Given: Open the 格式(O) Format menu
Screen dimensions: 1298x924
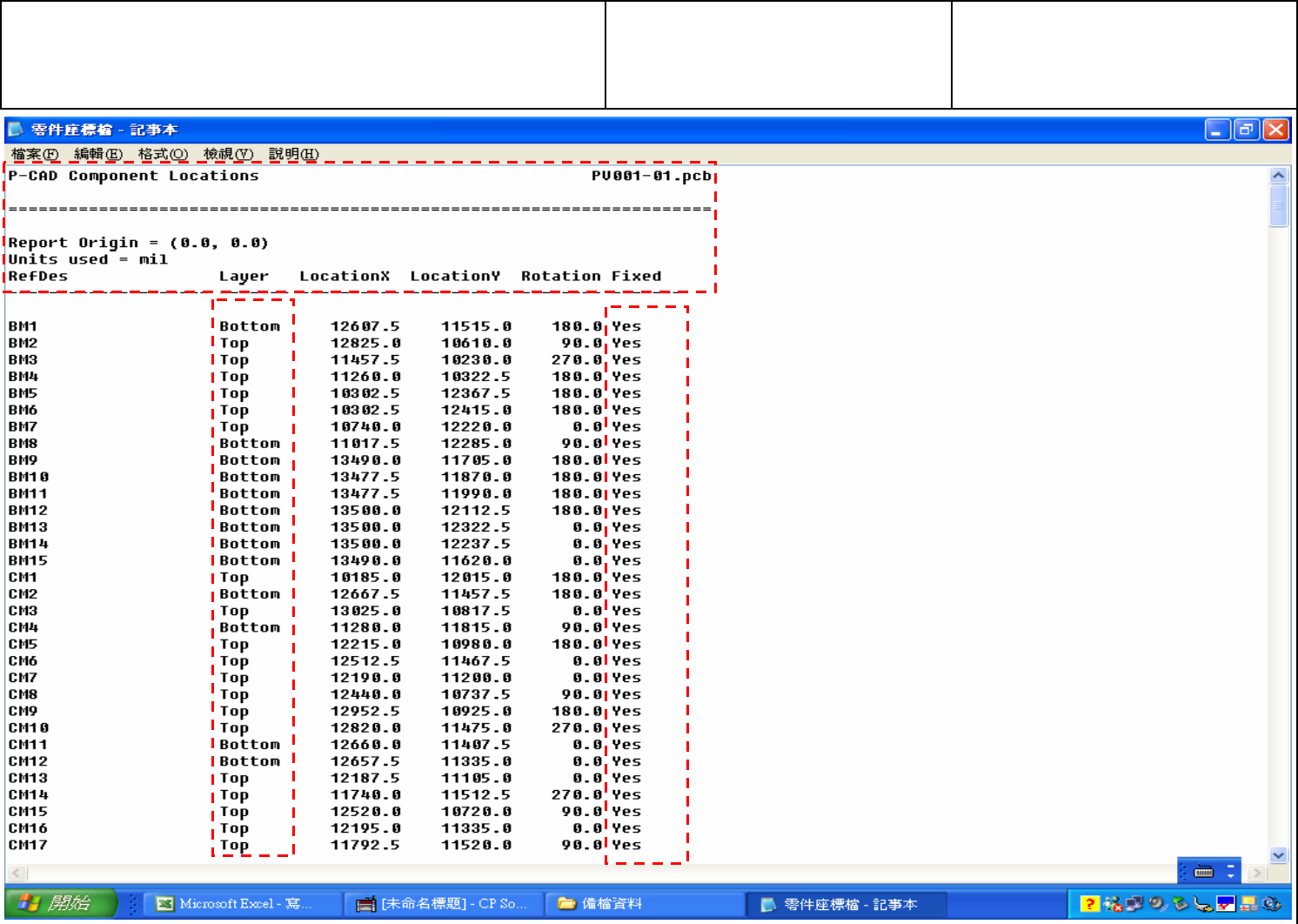Looking at the screenshot, I should pyautogui.click(x=163, y=154).
